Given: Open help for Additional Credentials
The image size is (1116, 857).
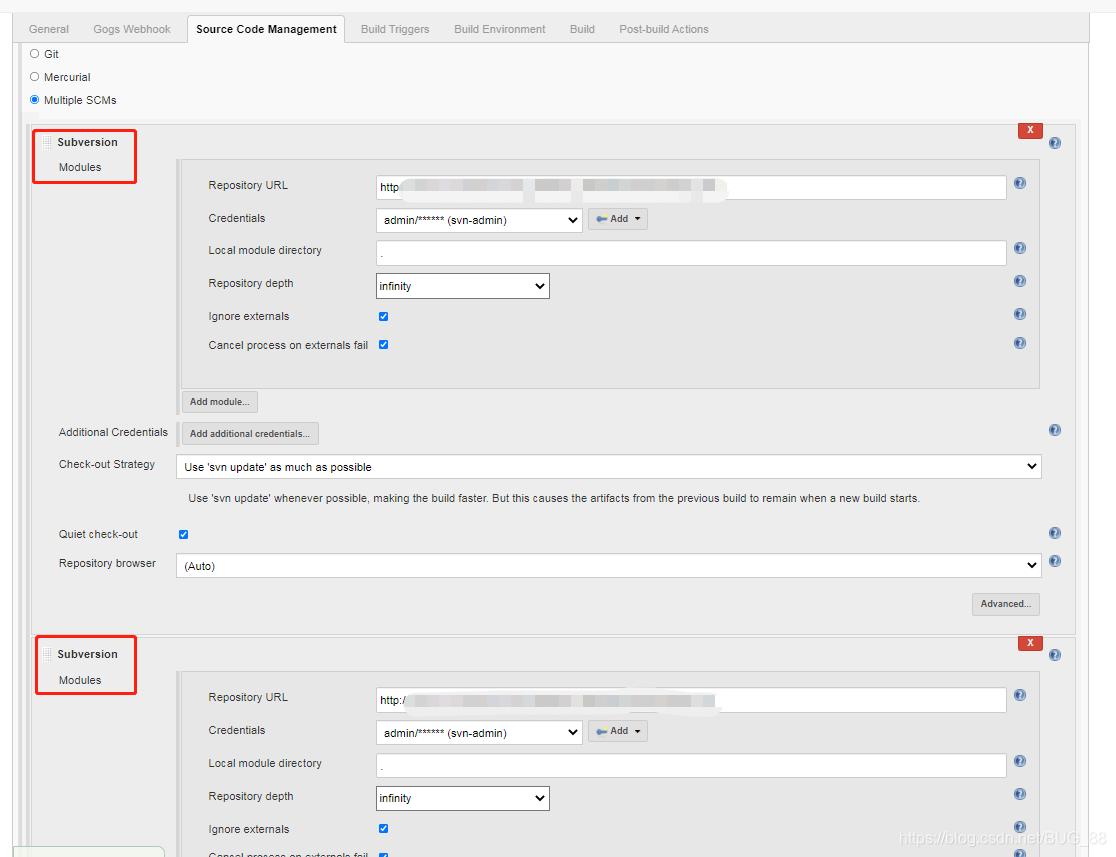Looking at the screenshot, I should [1055, 430].
